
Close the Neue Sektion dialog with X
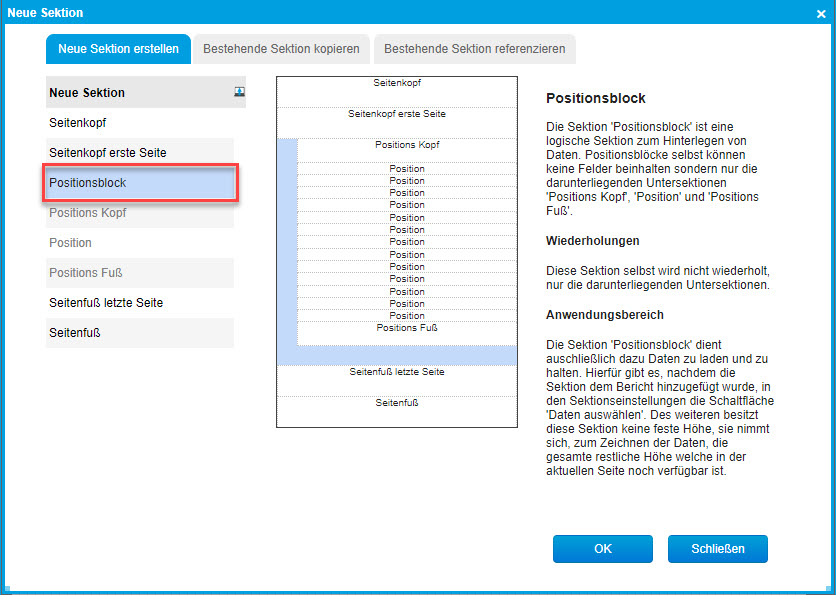coord(820,13)
